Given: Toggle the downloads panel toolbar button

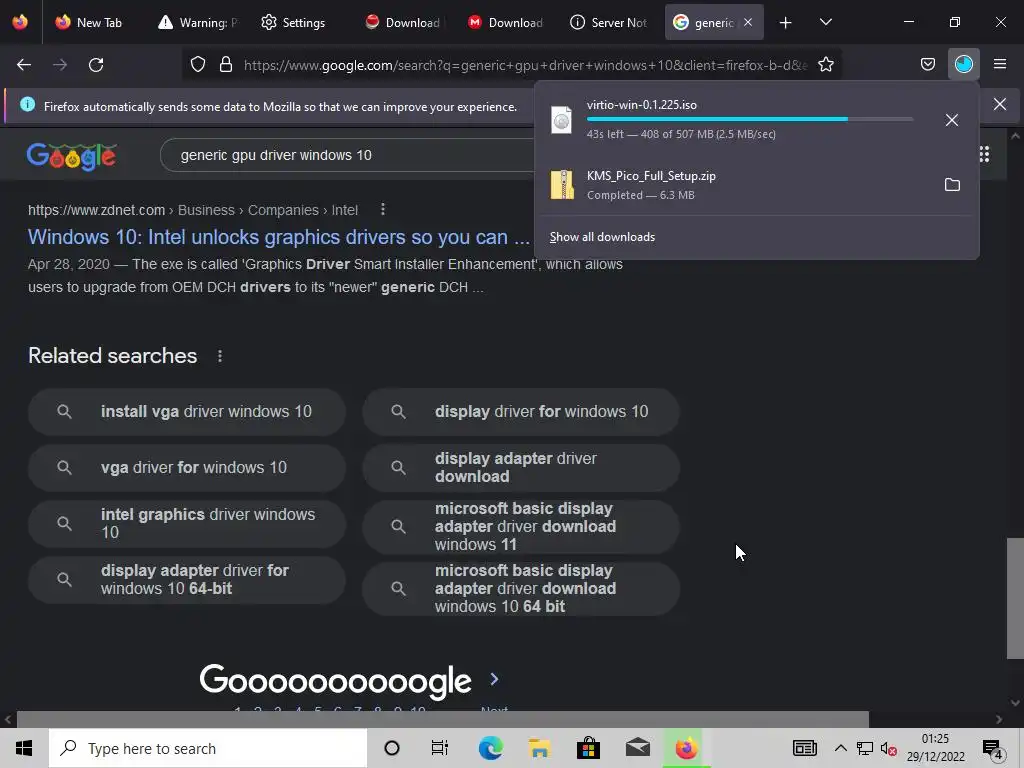Looking at the screenshot, I should pos(963,64).
